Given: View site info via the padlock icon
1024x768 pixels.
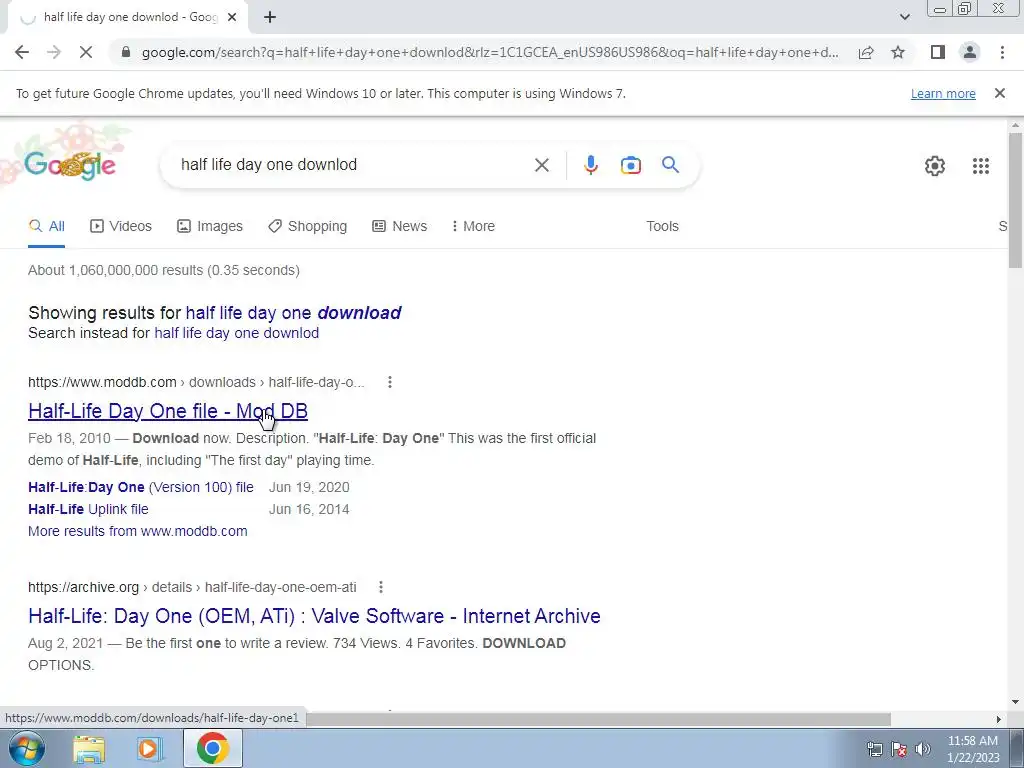Looking at the screenshot, I should tap(126, 52).
